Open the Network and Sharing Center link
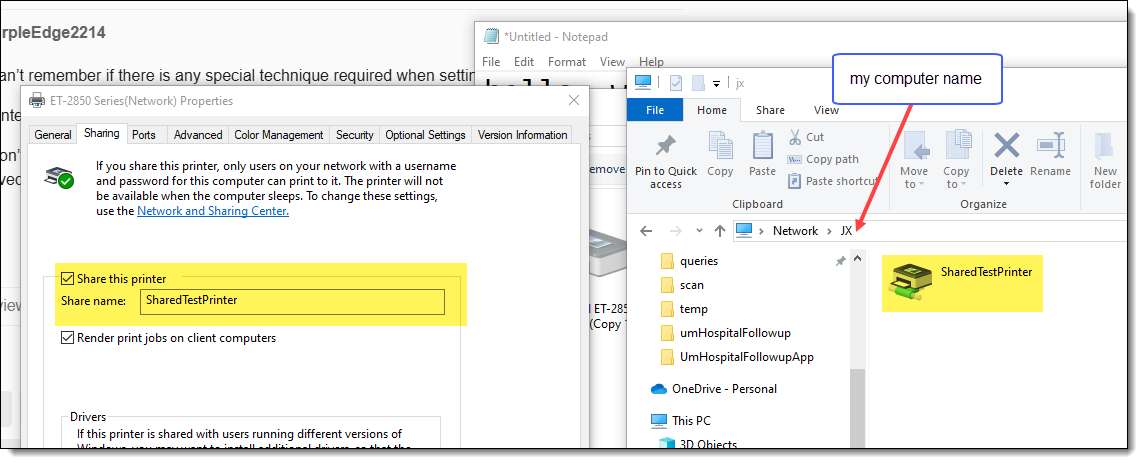This screenshot has height=464, width=1143. click(212, 211)
